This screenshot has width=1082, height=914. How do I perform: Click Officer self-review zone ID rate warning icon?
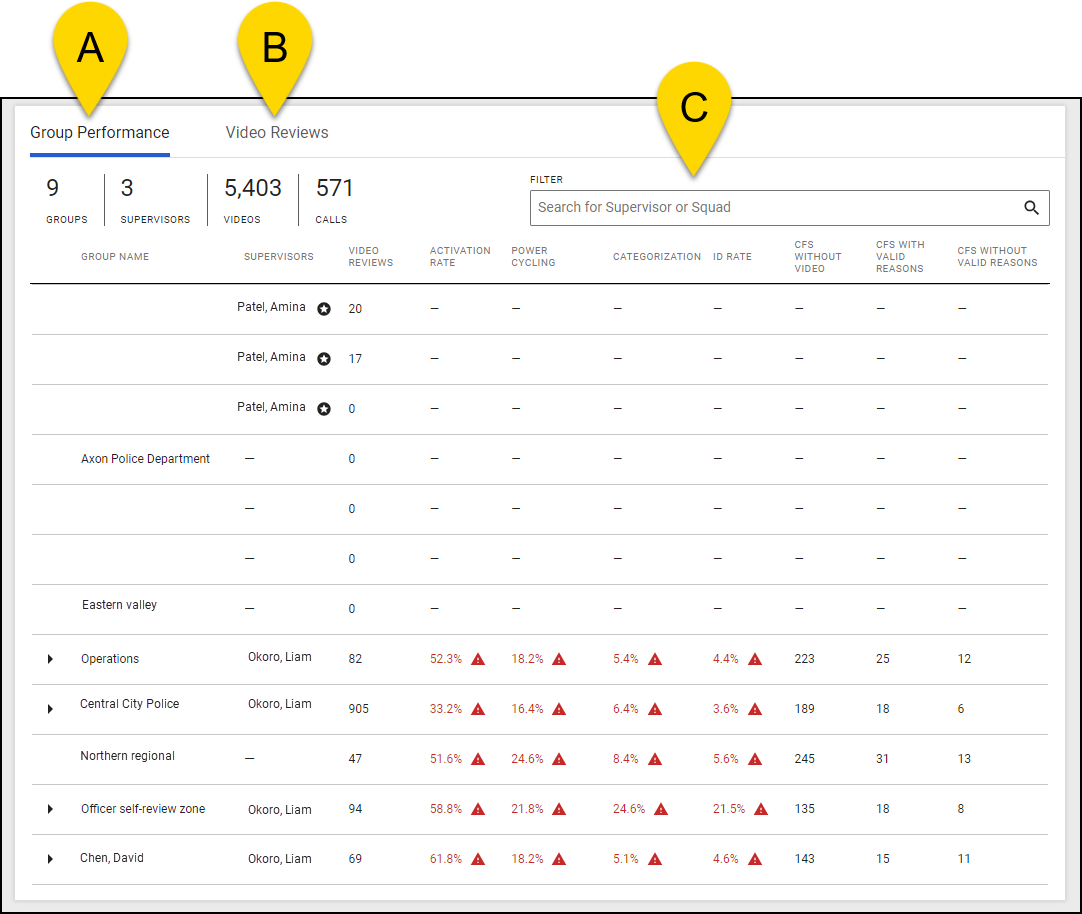(761, 809)
